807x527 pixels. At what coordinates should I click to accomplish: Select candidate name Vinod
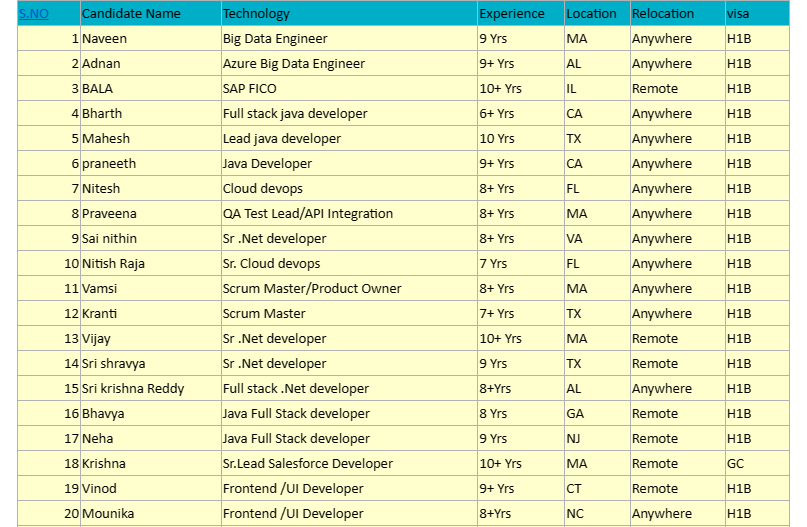pos(99,489)
